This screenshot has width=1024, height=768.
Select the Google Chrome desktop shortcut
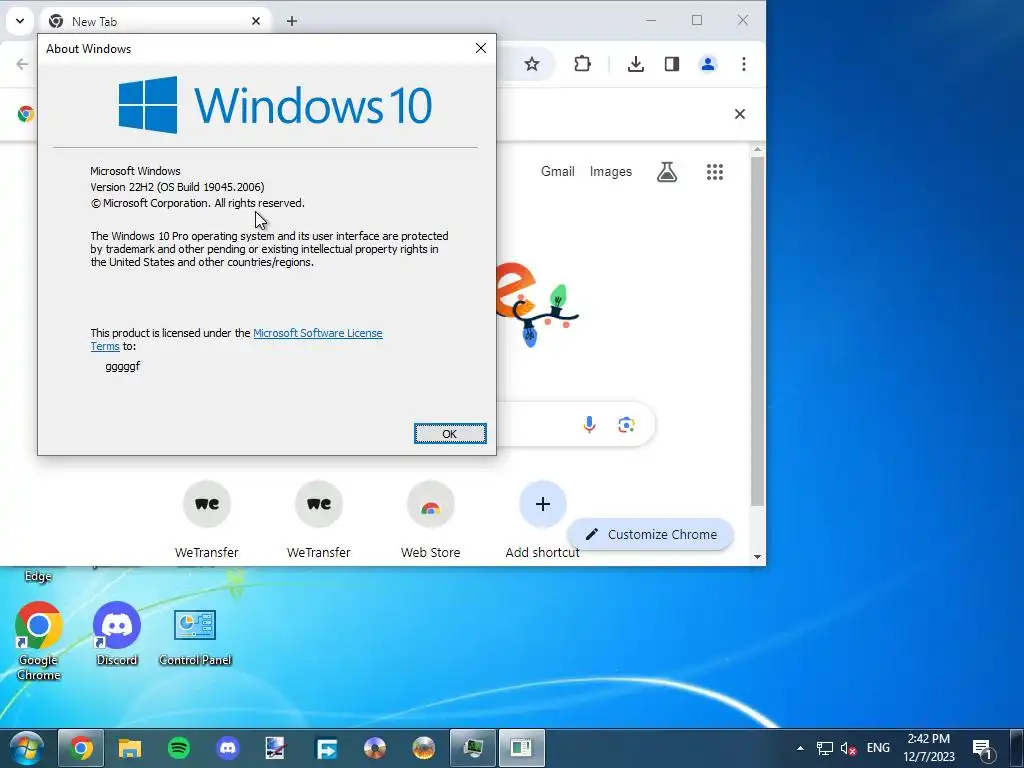[39, 641]
